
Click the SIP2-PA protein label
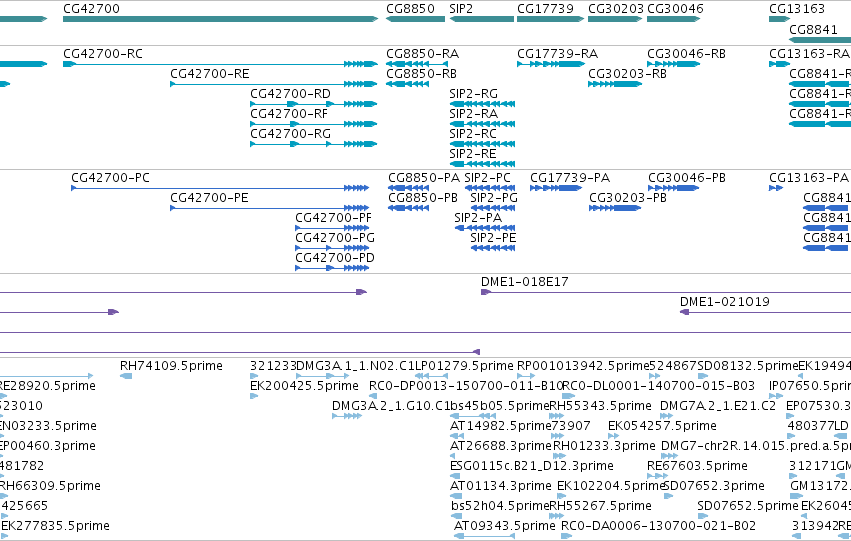click(478, 218)
